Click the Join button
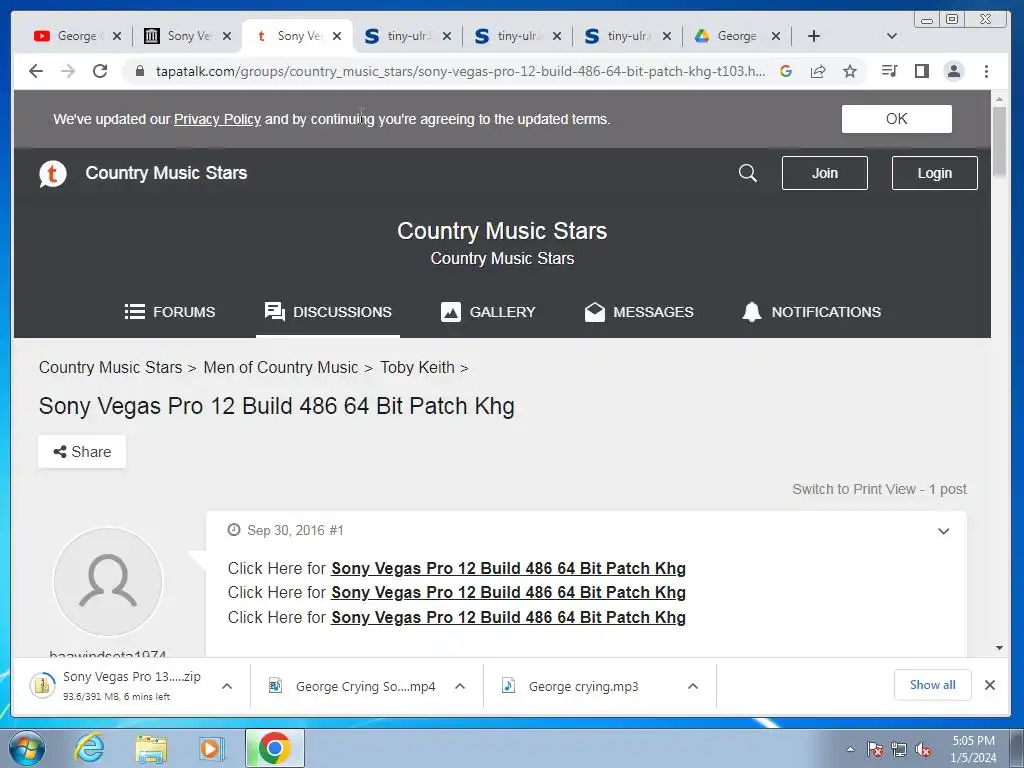This screenshot has height=768, width=1024. 825,173
